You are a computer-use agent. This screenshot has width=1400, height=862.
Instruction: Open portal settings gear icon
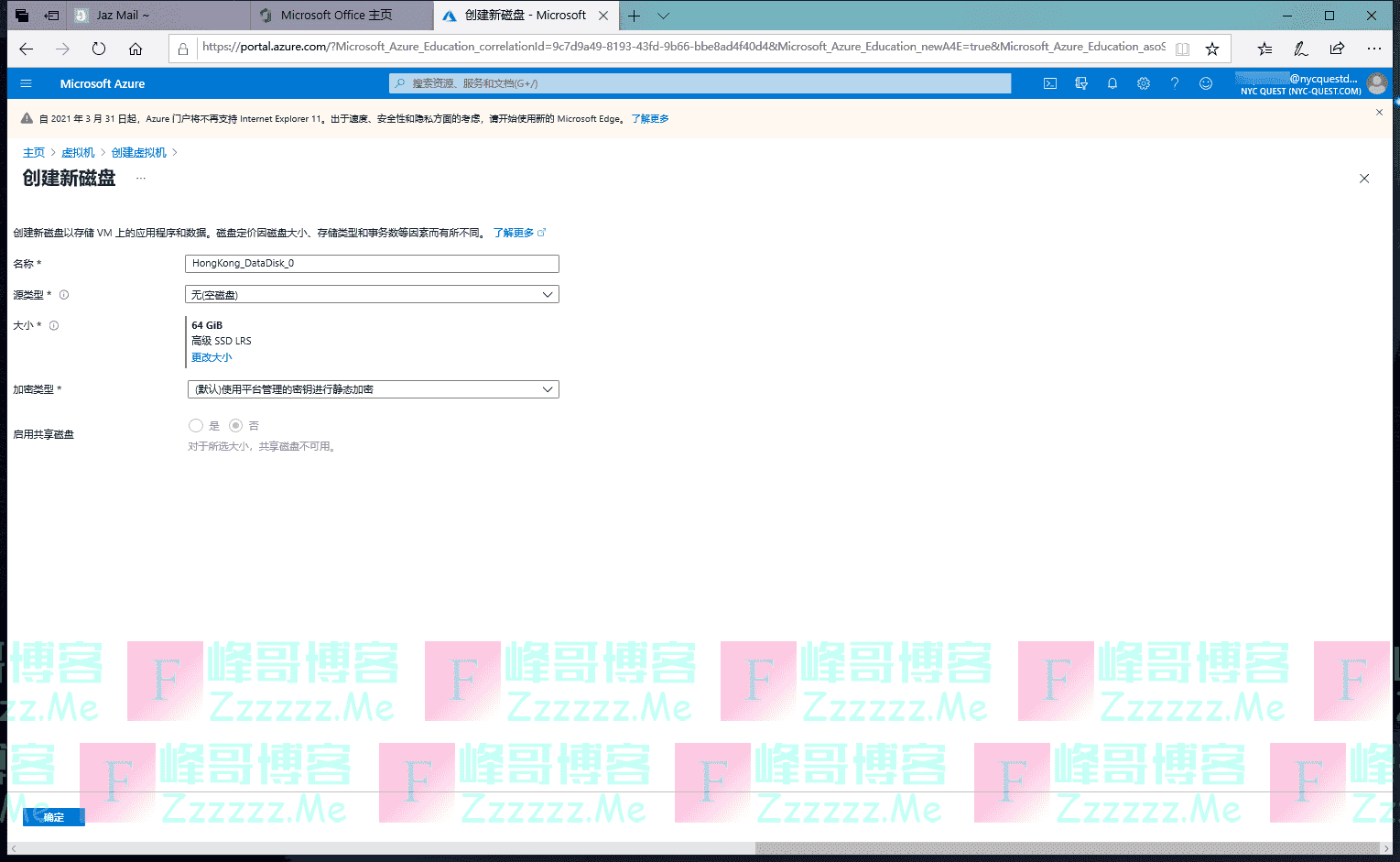click(x=1144, y=83)
